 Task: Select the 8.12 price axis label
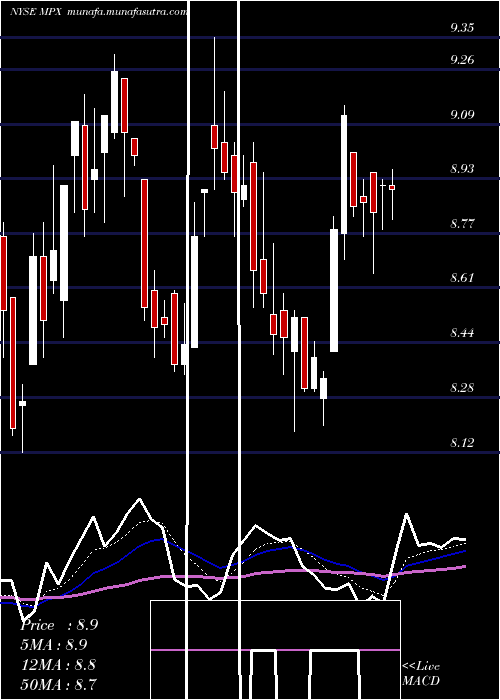(x=462, y=442)
